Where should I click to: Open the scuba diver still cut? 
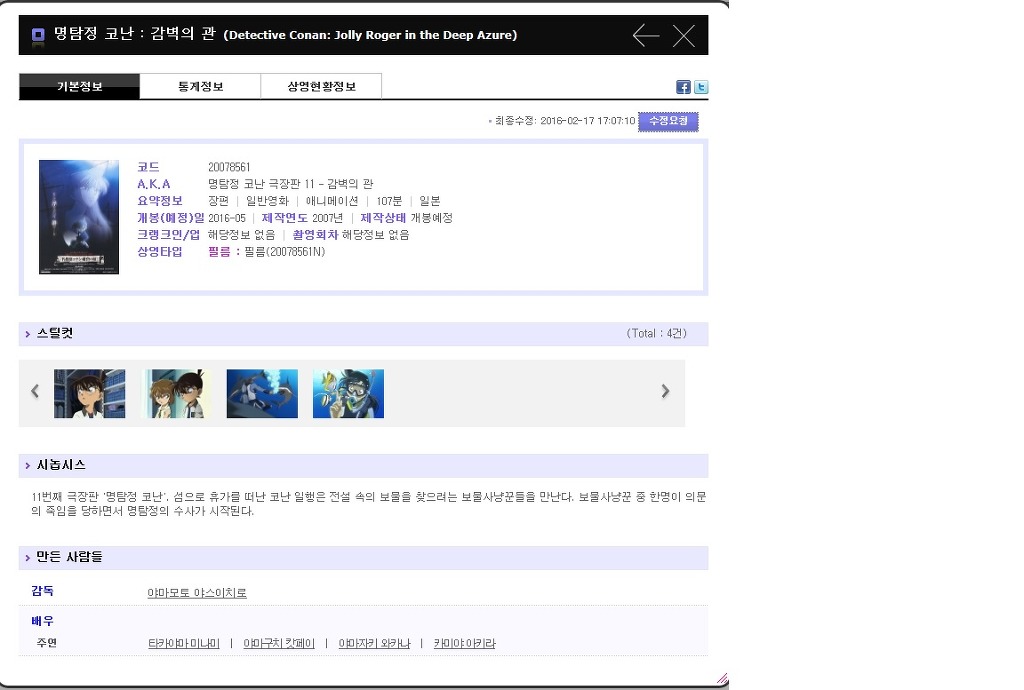(348, 393)
